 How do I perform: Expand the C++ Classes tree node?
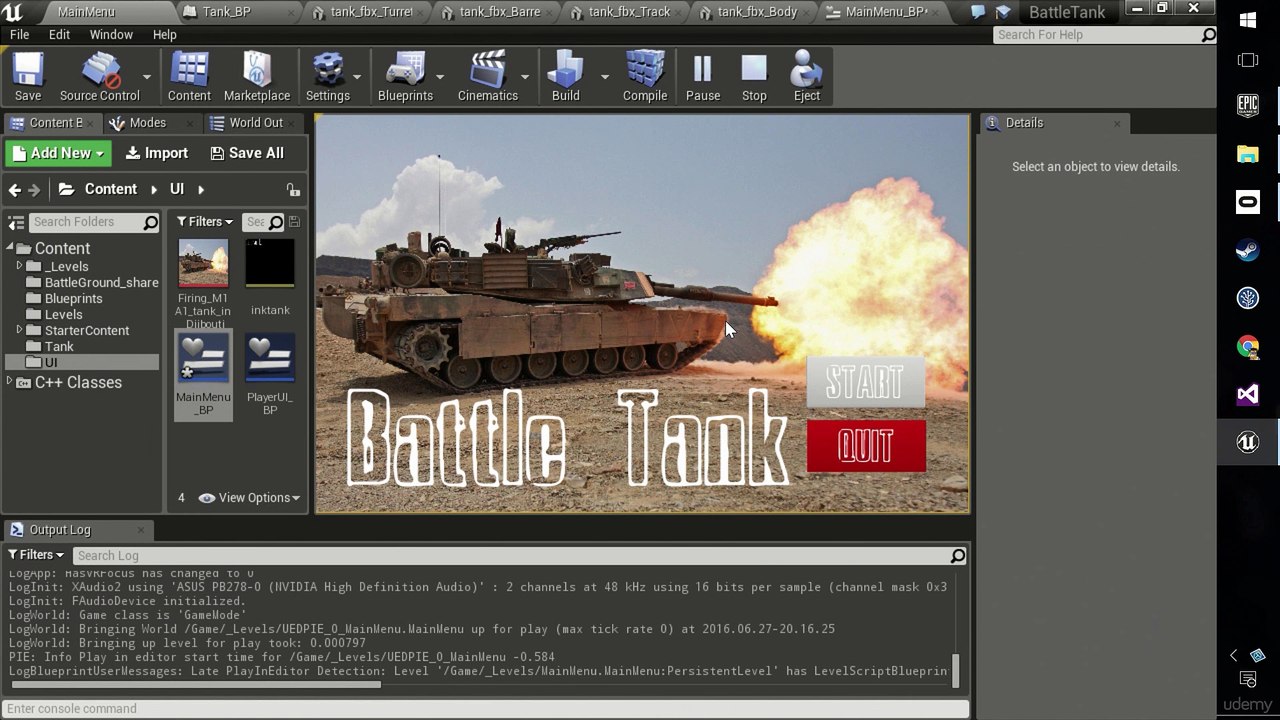[x=10, y=382]
